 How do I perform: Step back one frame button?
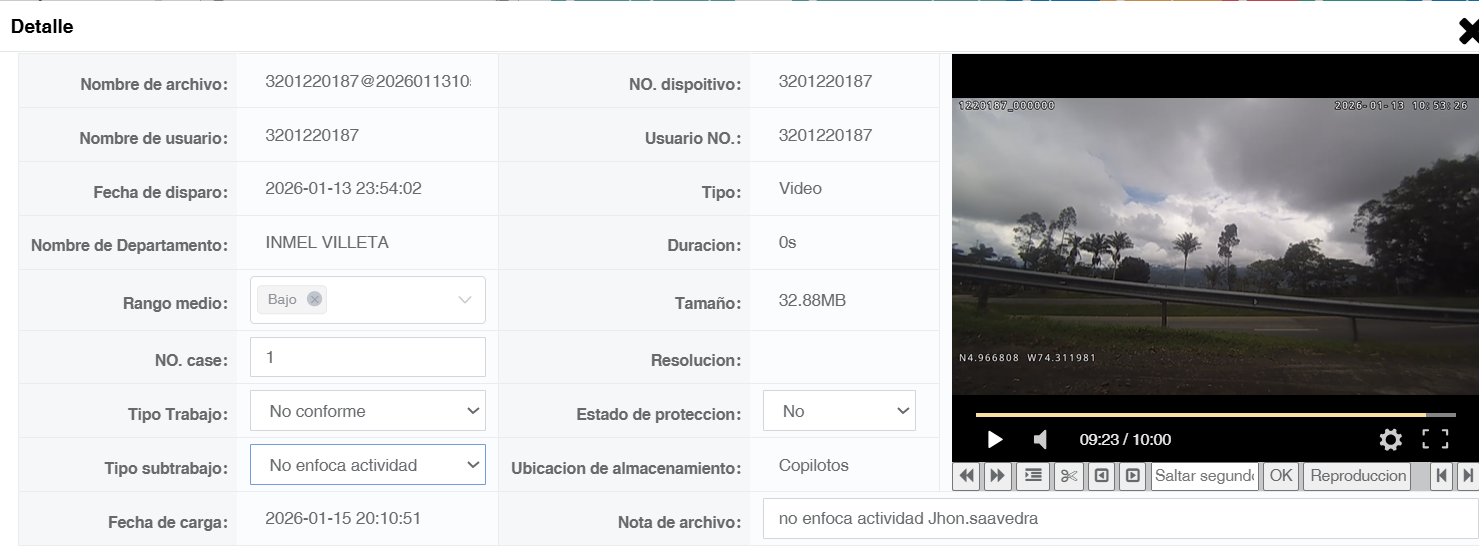[x=1101, y=476]
